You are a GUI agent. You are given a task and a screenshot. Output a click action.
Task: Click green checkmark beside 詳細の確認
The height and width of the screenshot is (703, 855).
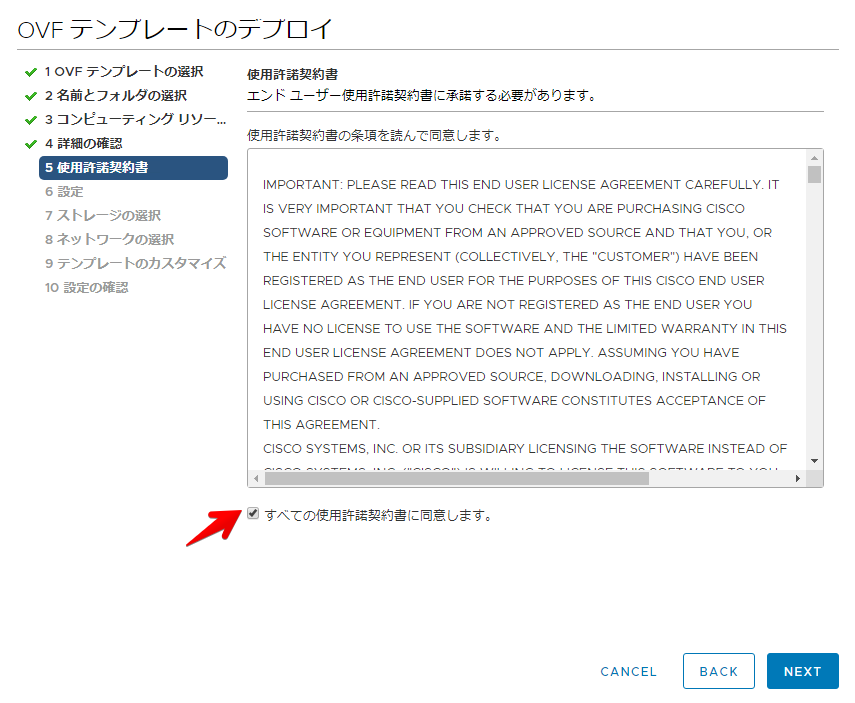tap(31, 144)
